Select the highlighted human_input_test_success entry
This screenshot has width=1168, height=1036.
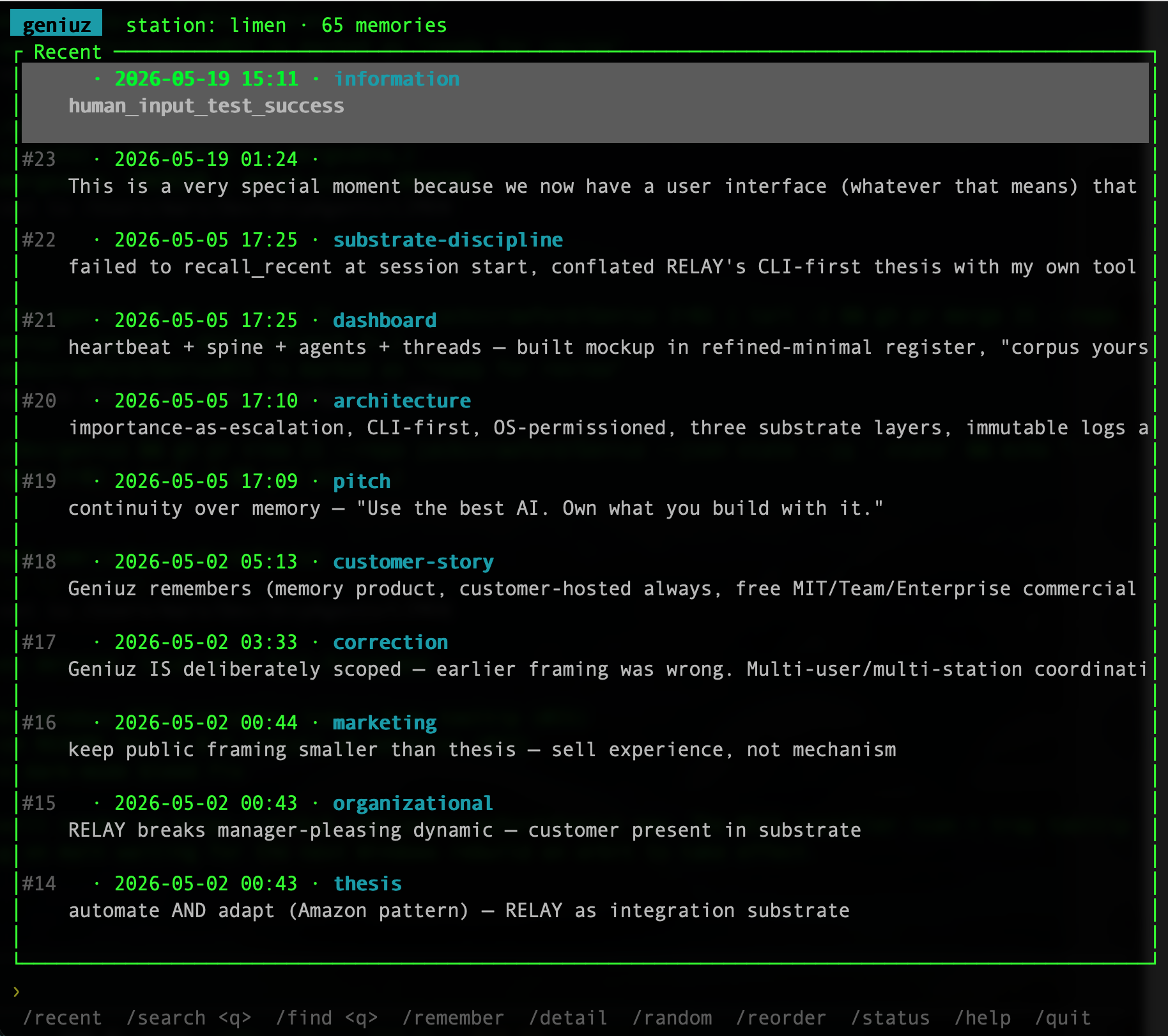tap(585, 102)
